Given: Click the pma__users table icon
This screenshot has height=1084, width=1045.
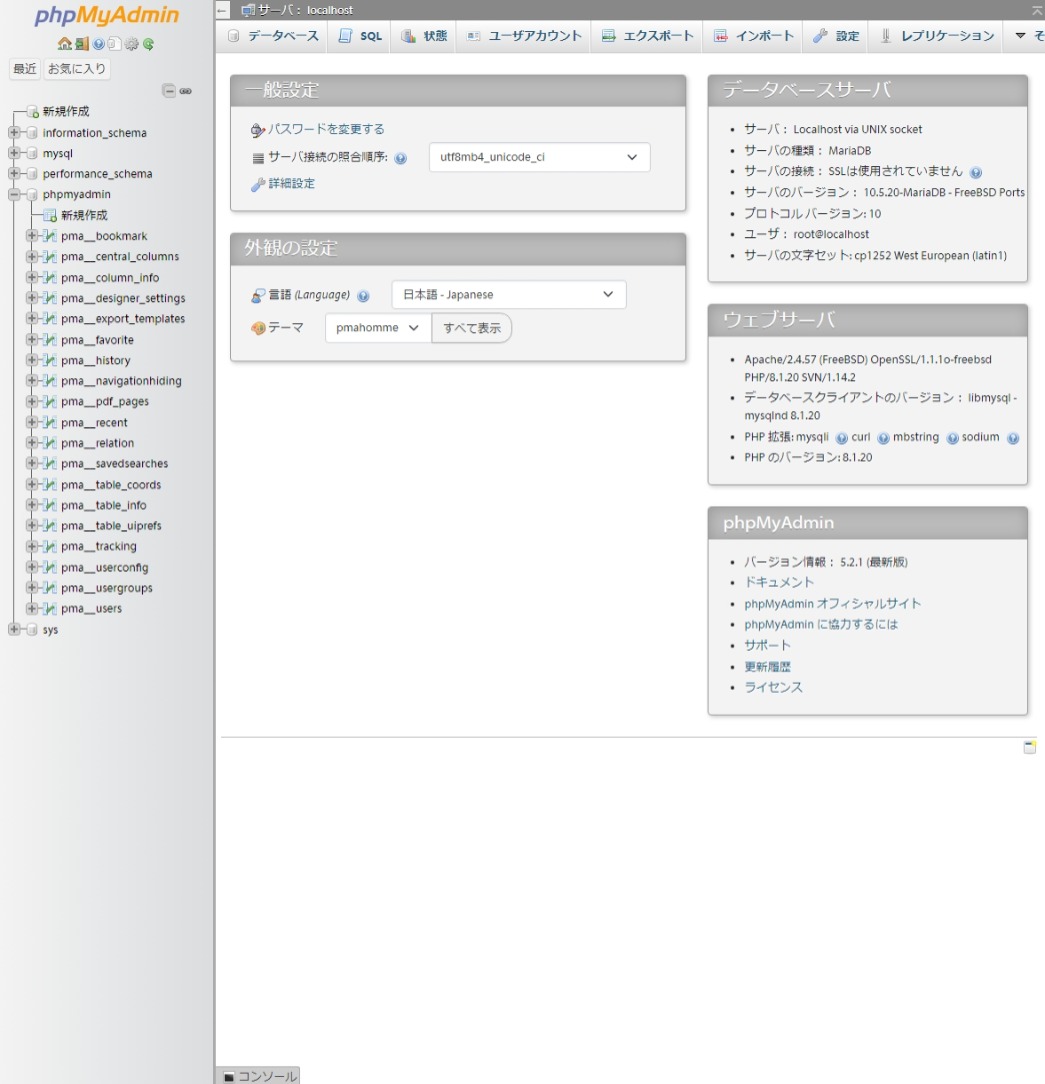Looking at the screenshot, I should coord(49,608).
